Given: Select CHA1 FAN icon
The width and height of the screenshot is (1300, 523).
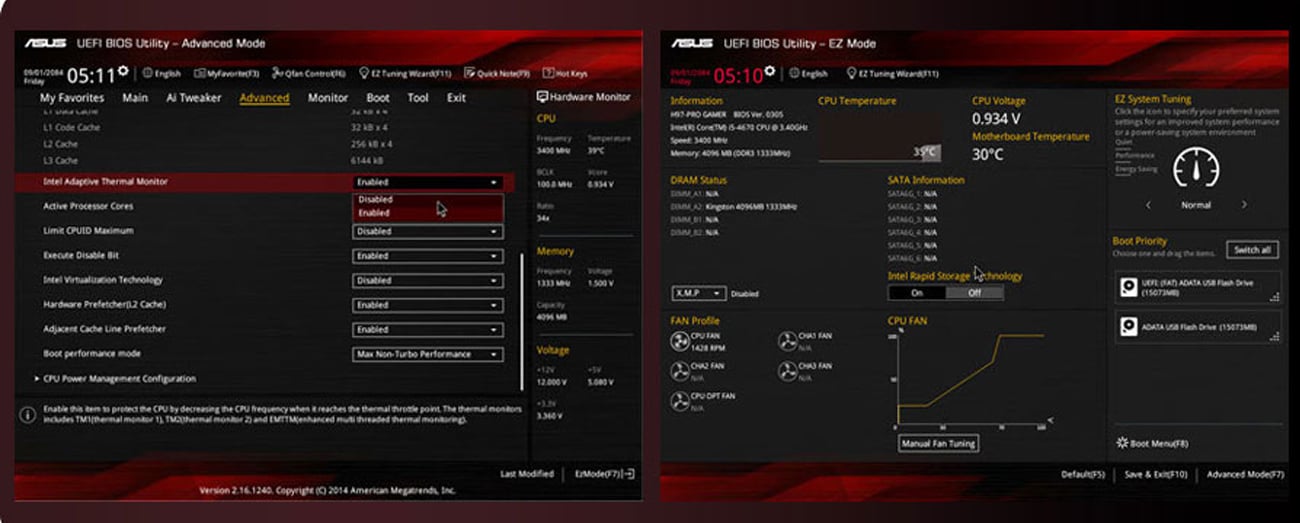Looking at the screenshot, I should point(788,342).
